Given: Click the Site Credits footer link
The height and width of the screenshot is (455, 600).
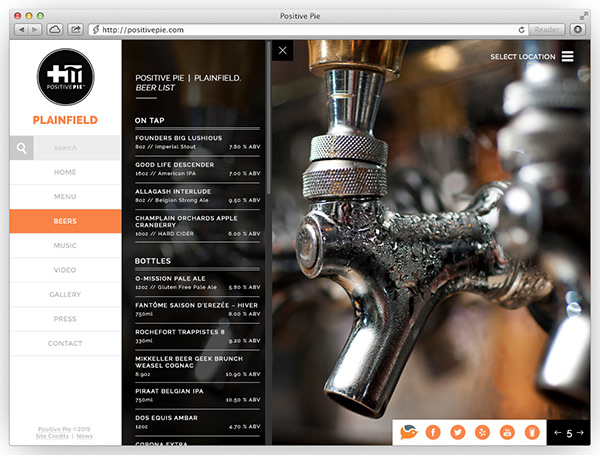Looking at the screenshot, I should pyautogui.click(x=52, y=436).
